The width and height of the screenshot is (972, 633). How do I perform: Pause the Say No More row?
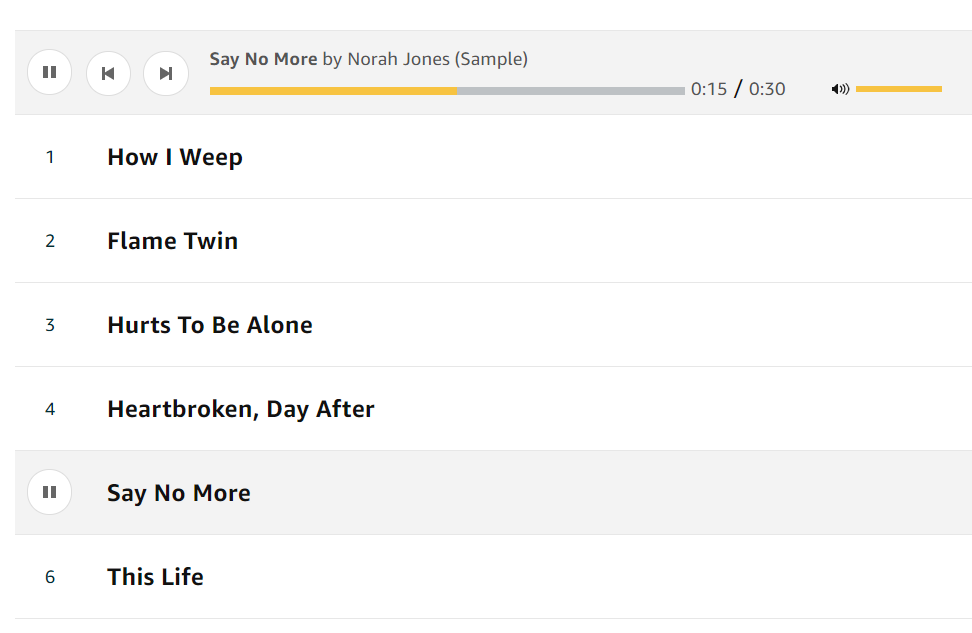pyautogui.click(x=50, y=492)
